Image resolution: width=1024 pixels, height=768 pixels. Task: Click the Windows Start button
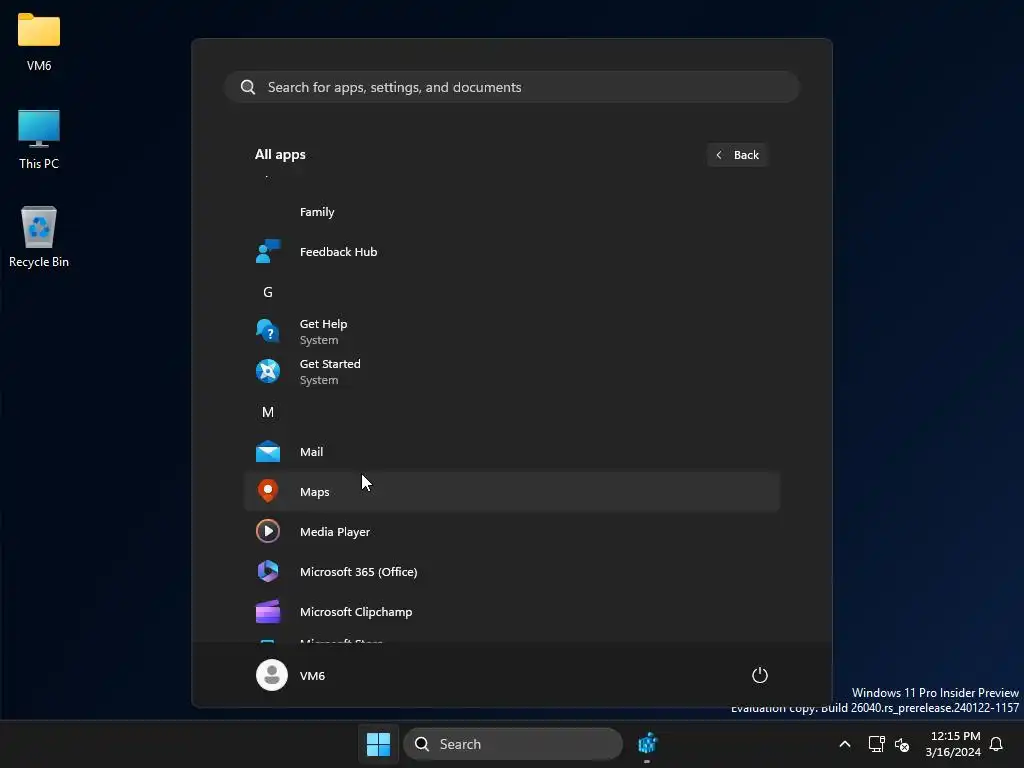[378, 744]
